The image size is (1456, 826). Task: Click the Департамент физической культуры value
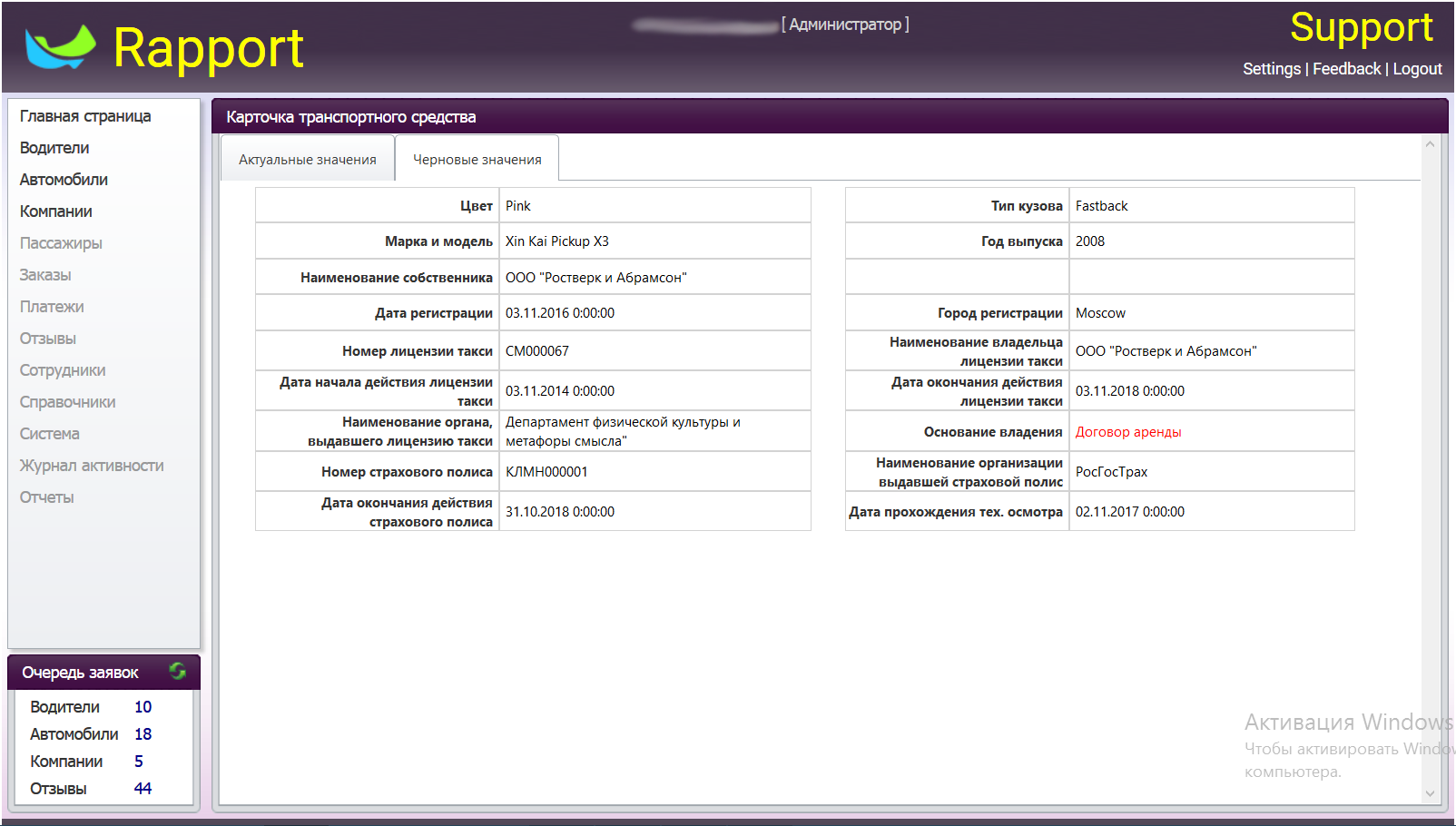pos(623,431)
